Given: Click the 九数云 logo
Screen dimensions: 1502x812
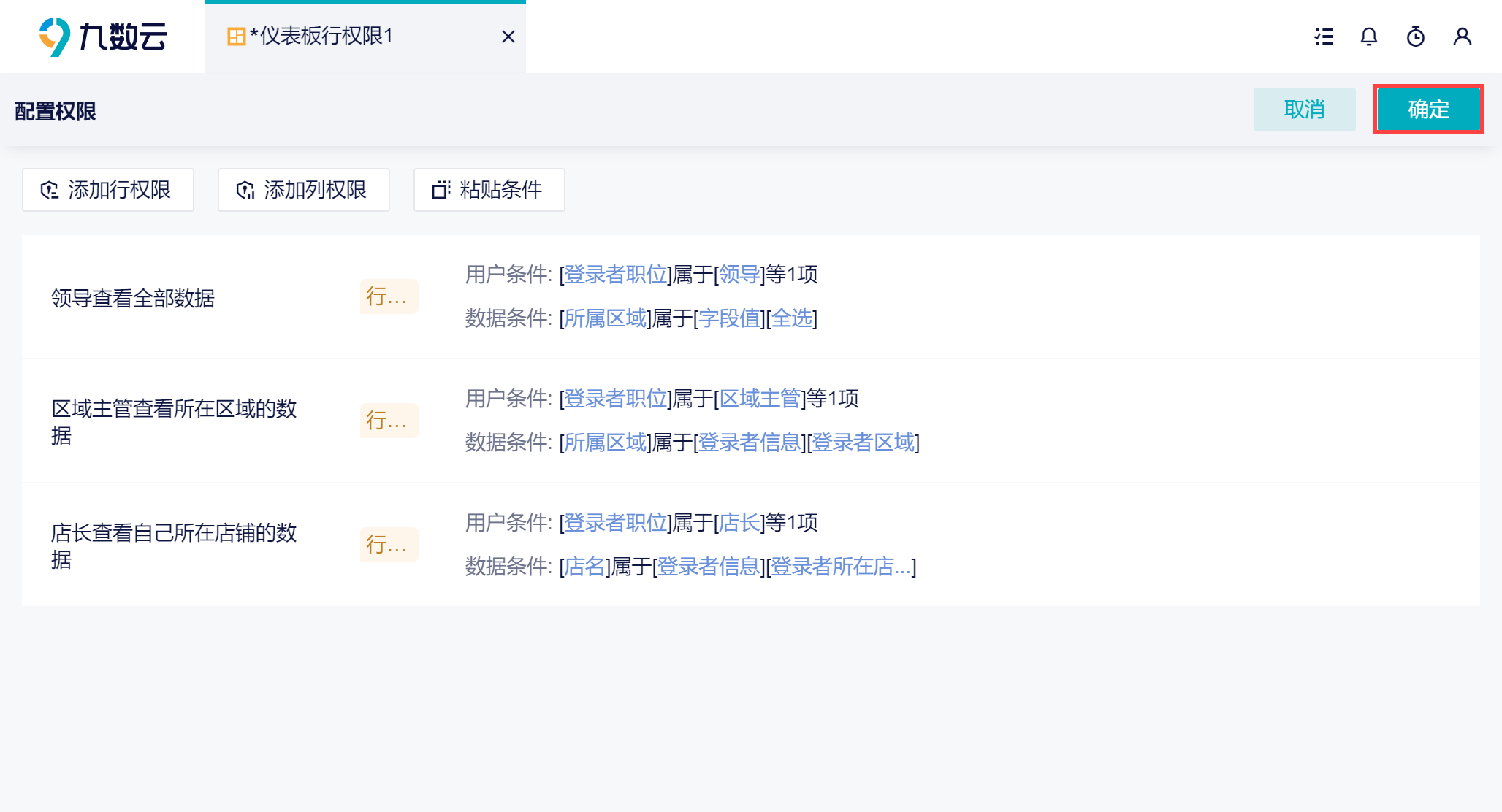Looking at the screenshot, I should tap(103, 37).
